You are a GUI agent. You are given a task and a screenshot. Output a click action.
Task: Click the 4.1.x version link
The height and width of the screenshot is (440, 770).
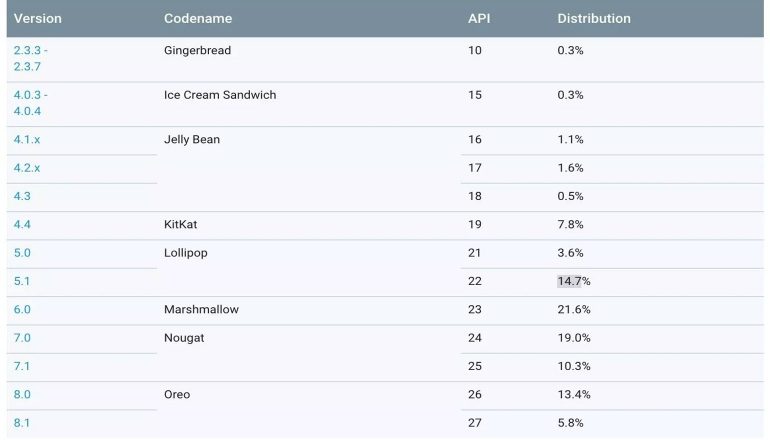pyautogui.click(x=27, y=140)
